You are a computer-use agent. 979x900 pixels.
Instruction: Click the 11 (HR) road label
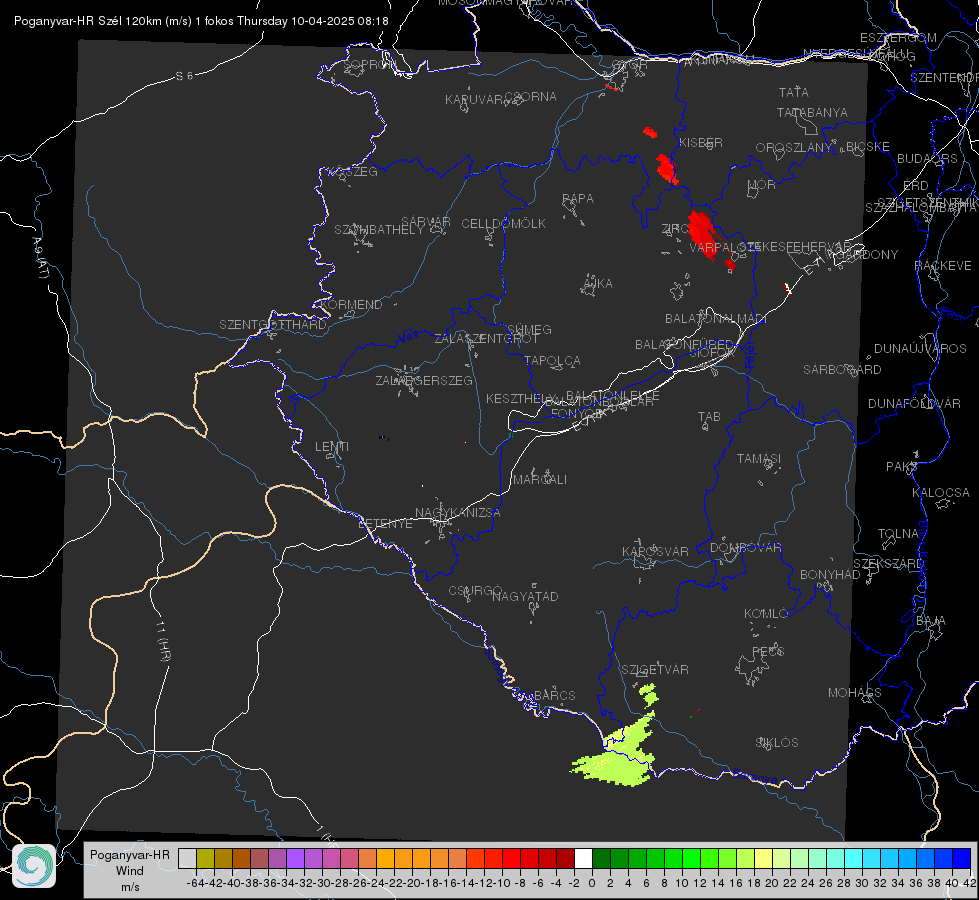(x=163, y=640)
